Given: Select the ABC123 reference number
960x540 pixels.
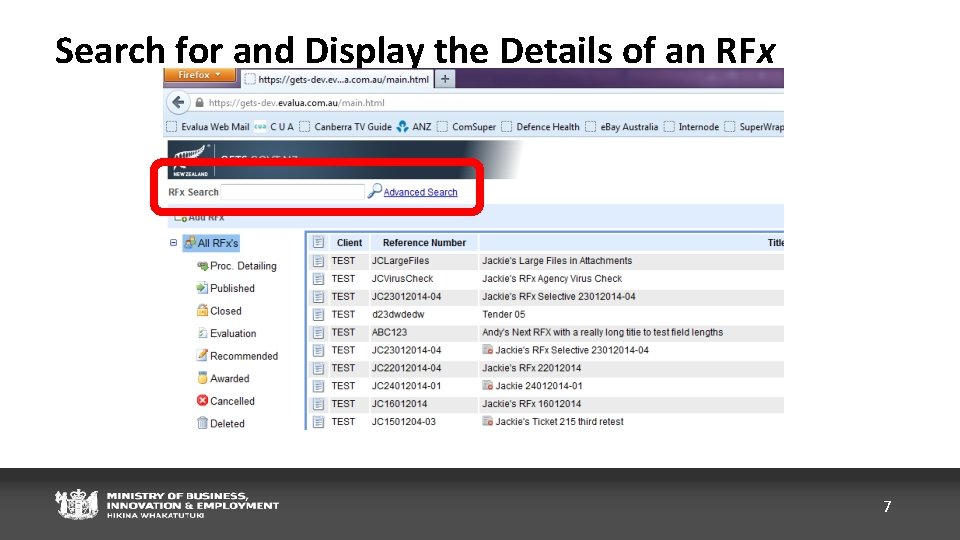Looking at the screenshot, I should tap(389, 332).
